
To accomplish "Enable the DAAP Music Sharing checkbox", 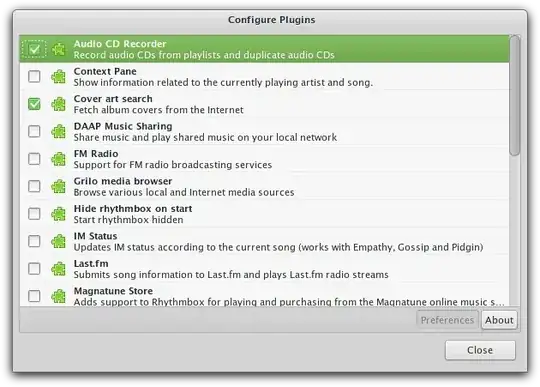I will 34,132.
